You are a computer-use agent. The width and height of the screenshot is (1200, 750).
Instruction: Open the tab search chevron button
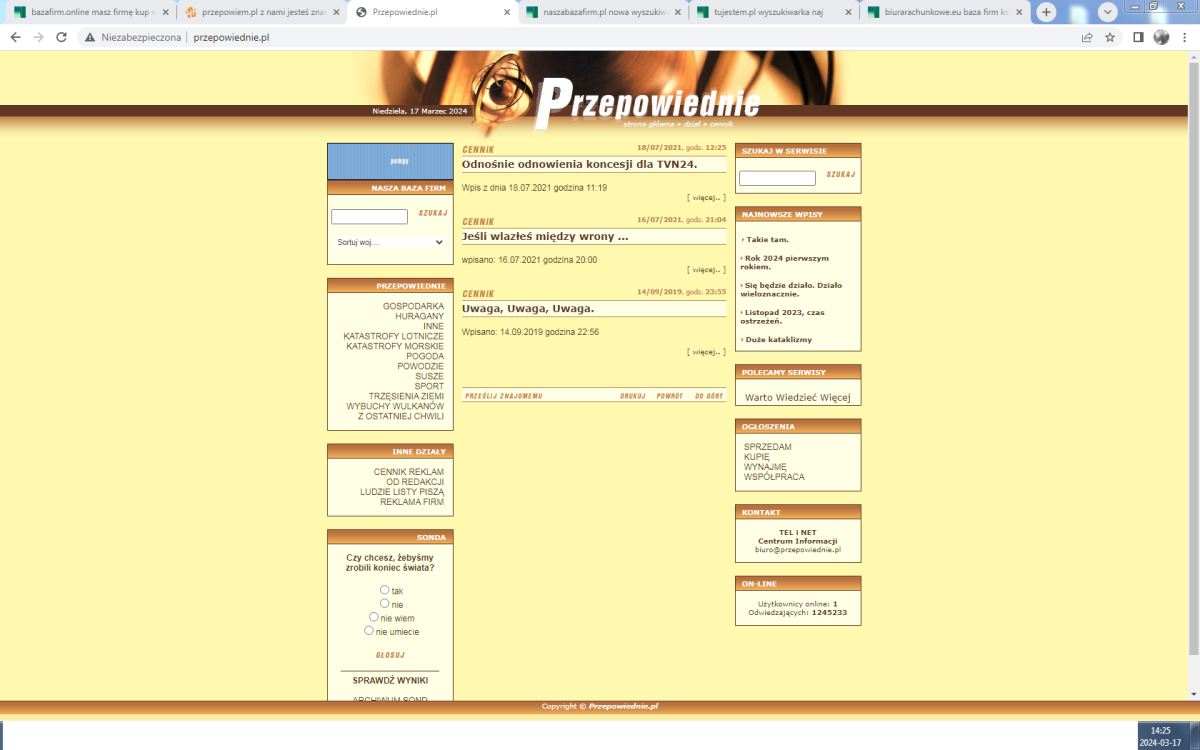click(1108, 12)
